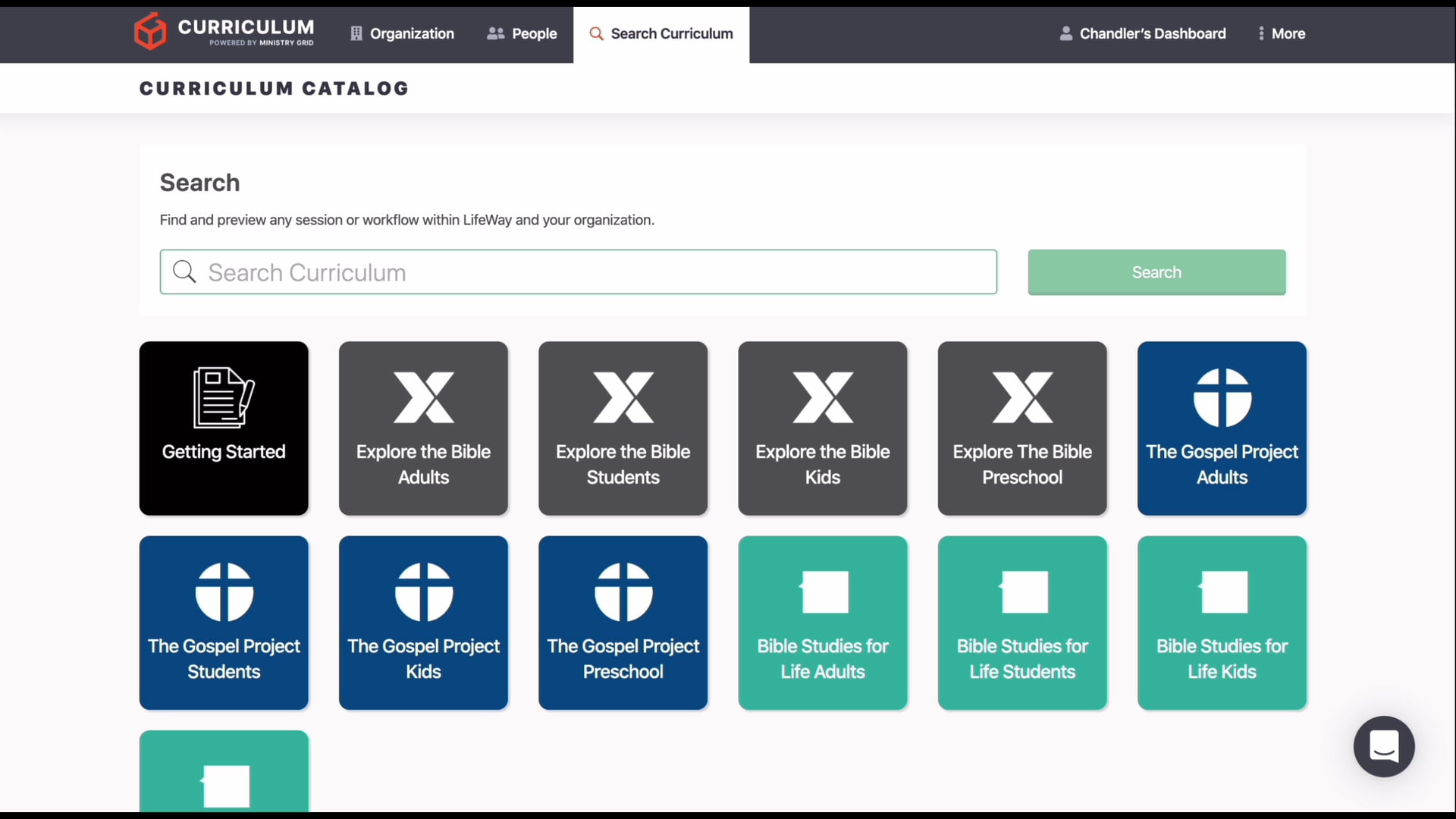Click the book icon on Bible Studies for Life Students
This screenshot has width=1456, height=819.
pyautogui.click(x=1023, y=591)
